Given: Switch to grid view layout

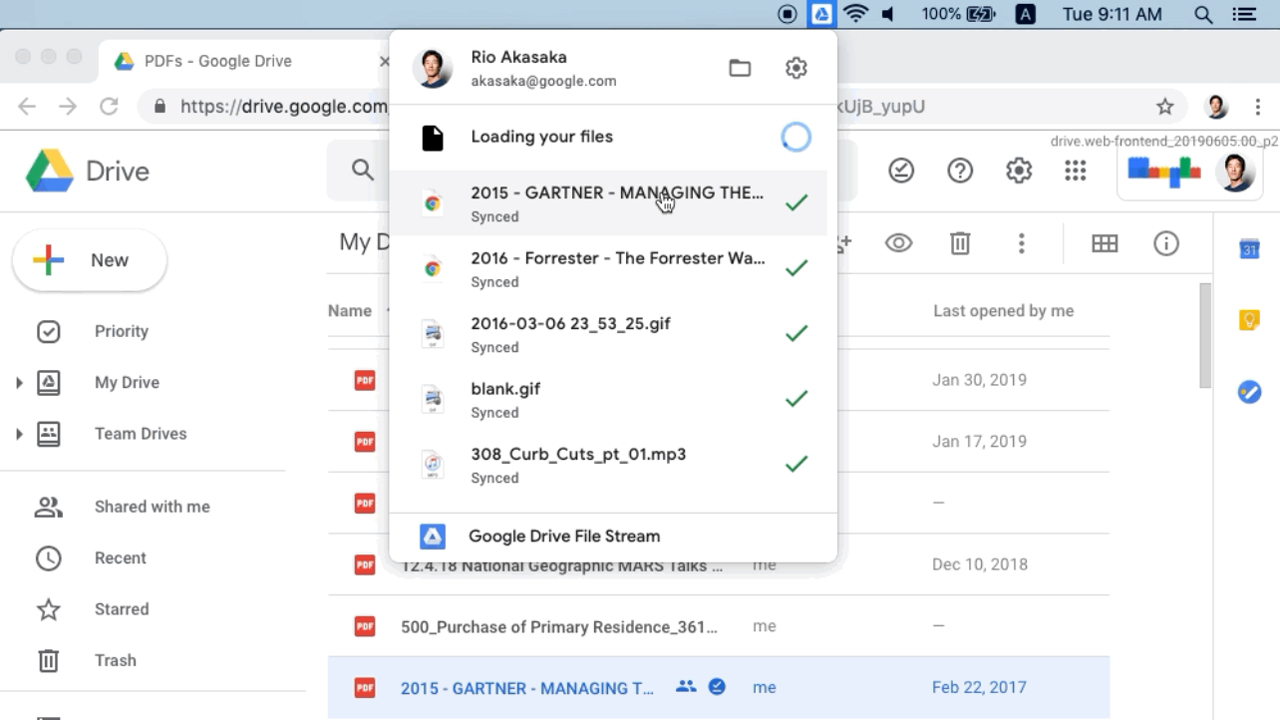Looking at the screenshot, I should click(1104, 243).
